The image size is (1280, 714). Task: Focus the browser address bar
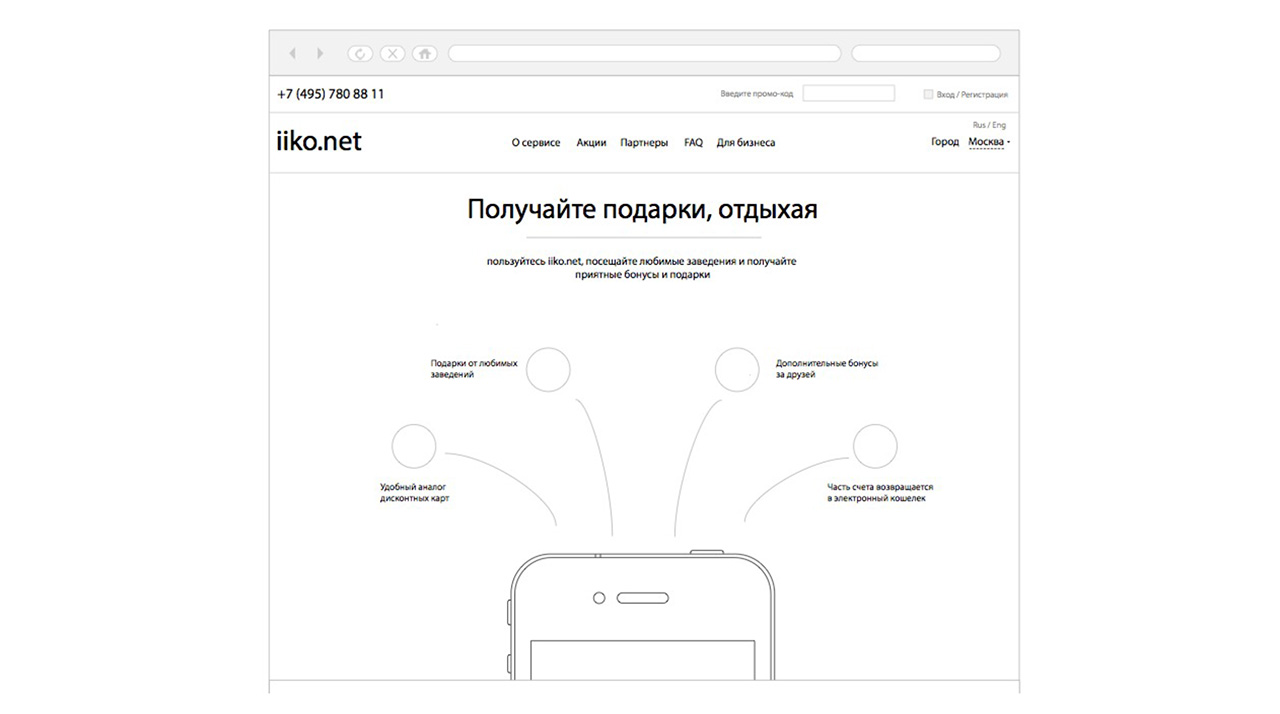coord(644,53)
